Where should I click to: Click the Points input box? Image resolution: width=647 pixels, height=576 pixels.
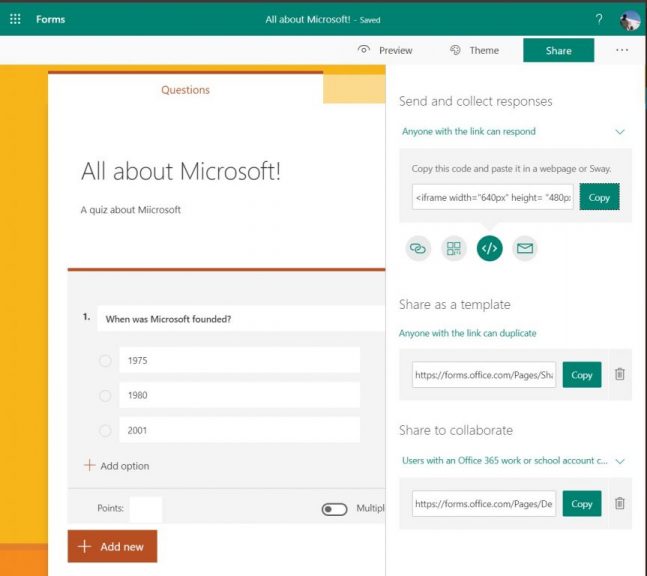(146, 509)
